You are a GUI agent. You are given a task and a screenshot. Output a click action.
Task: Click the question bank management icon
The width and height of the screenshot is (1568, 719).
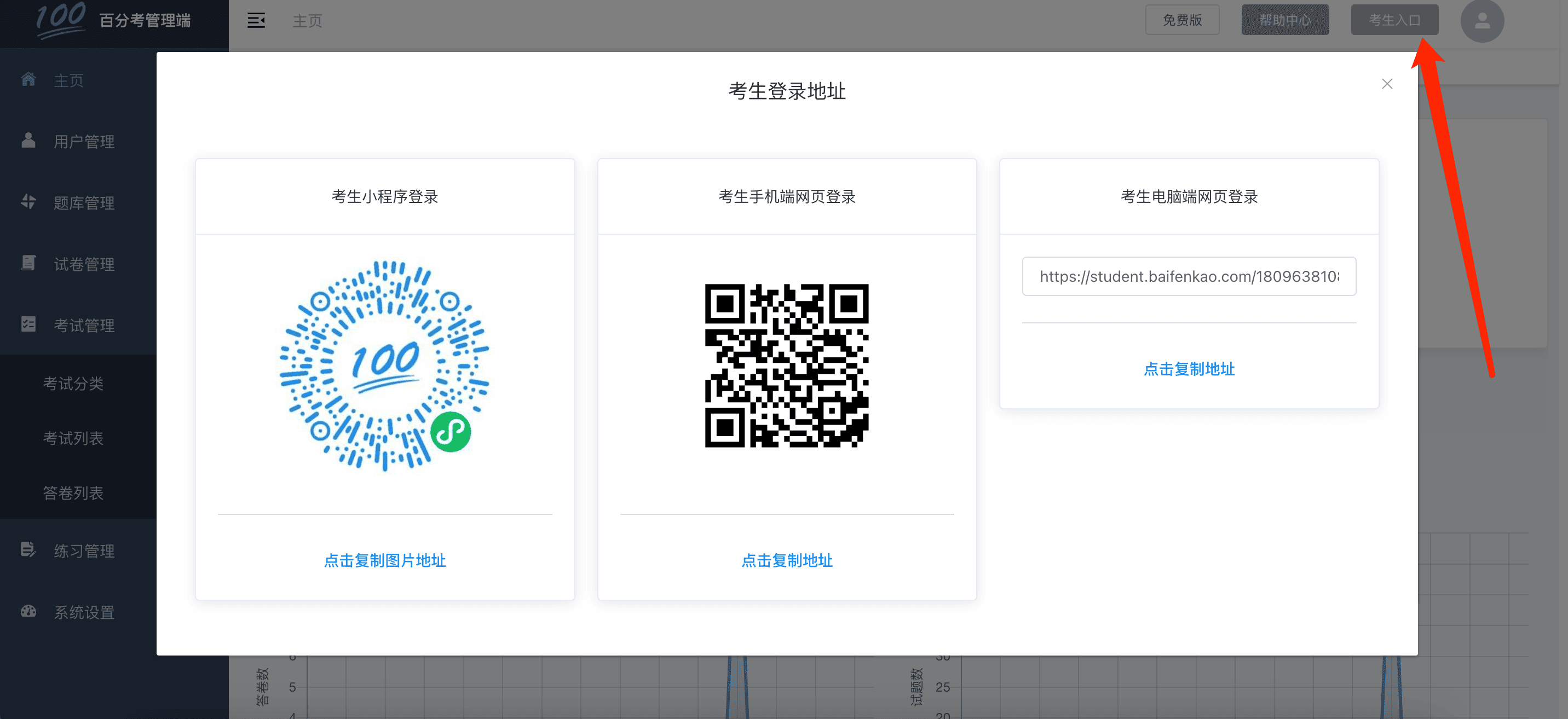click(28, 202)
